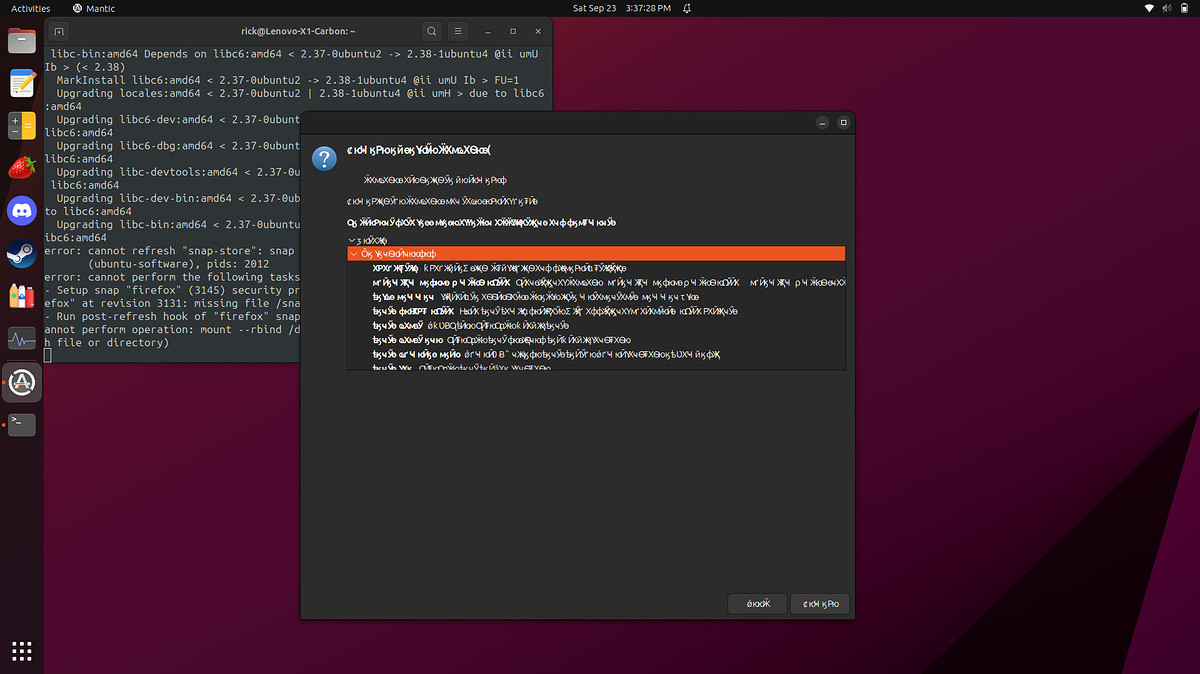Launch Steam from the dock
Viewport: 1200px width, 674px height.
tap(22, 254)
